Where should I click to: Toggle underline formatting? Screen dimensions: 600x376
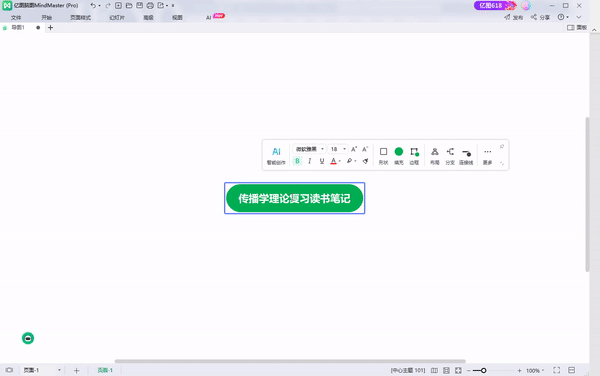click(x=322, y=161)
